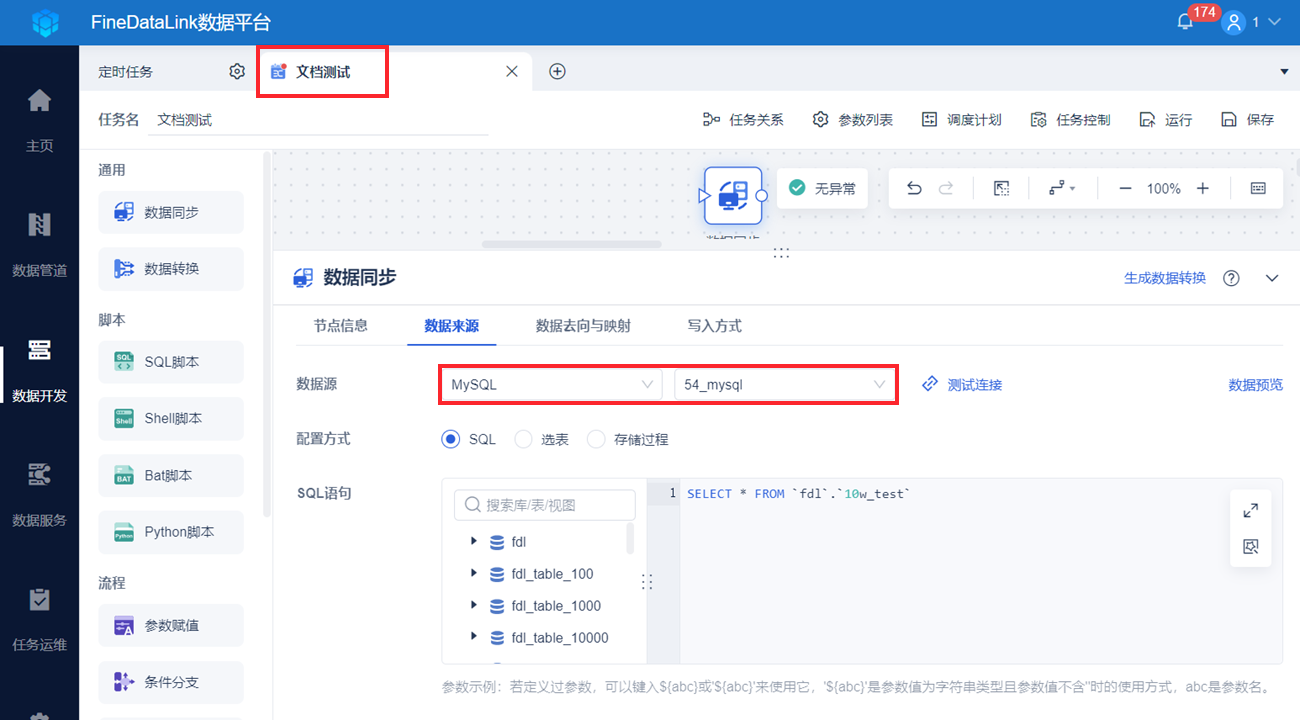Image resolution: width=1300 pixels, height=720 pixels.
Task: Redo the canvas action
Action: pos(946,188)
